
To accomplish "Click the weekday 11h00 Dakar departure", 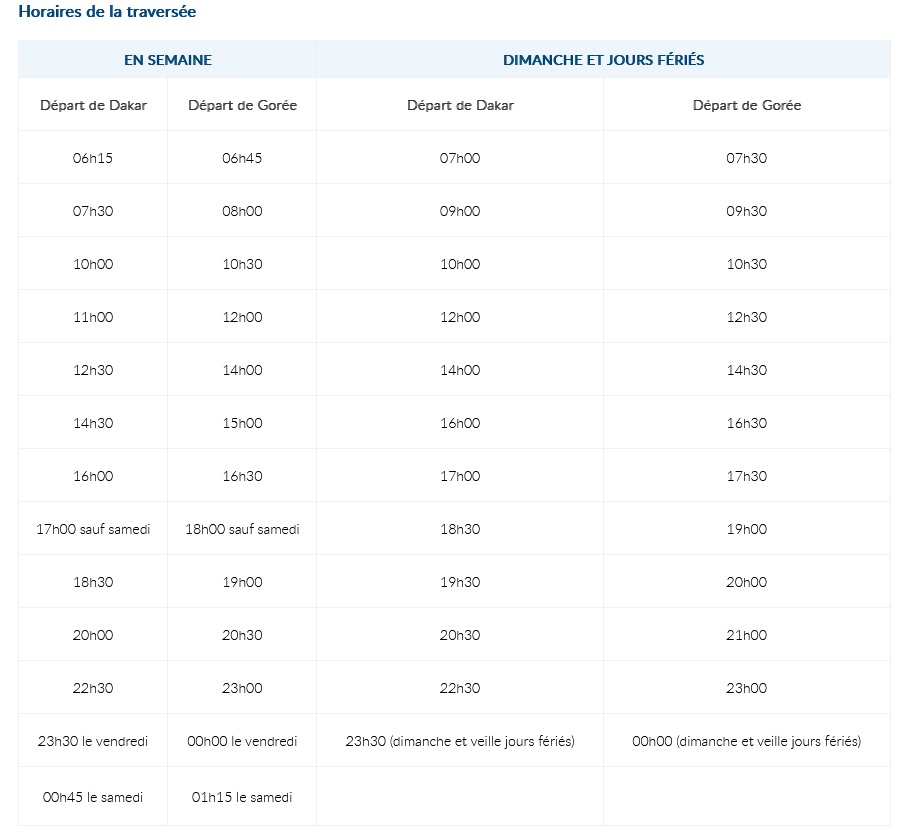I will tap(93, 317).
